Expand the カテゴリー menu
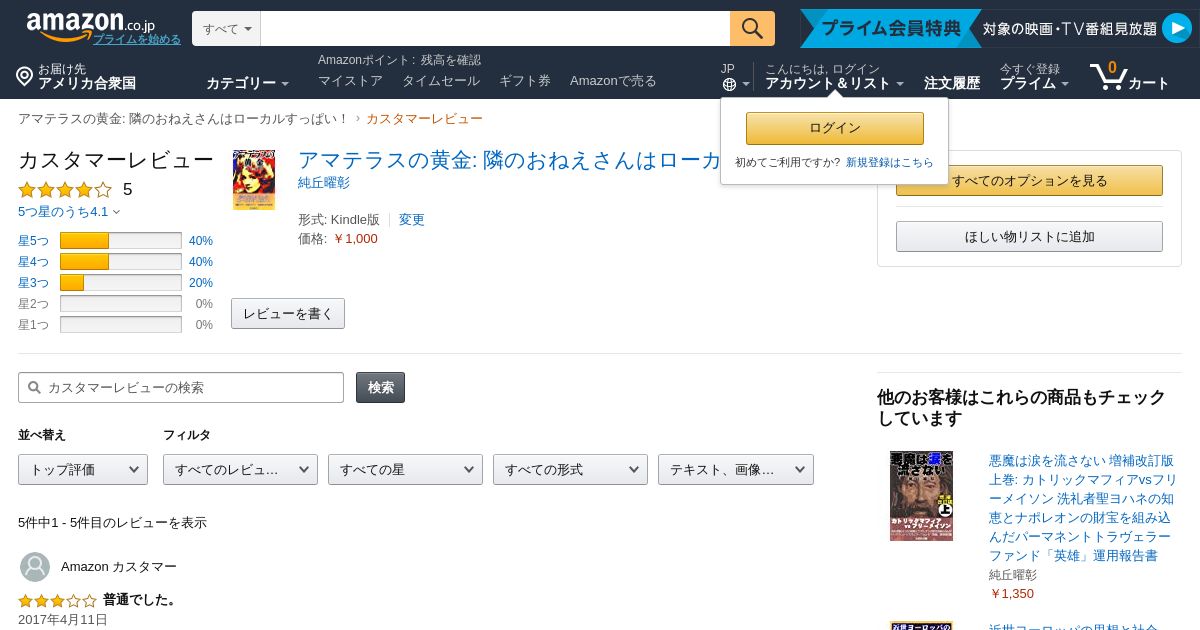 point(247,83)
